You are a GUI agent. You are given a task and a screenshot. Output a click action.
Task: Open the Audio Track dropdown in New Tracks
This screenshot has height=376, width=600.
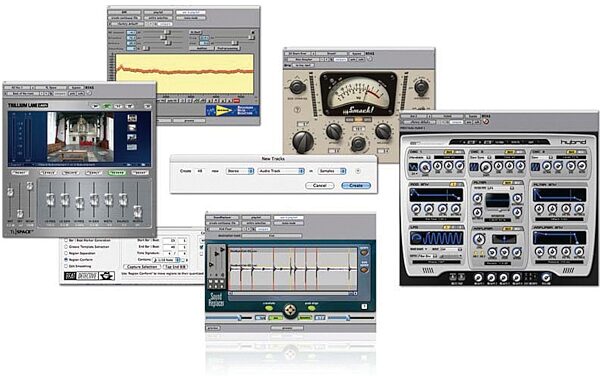(x=281, y=171)
